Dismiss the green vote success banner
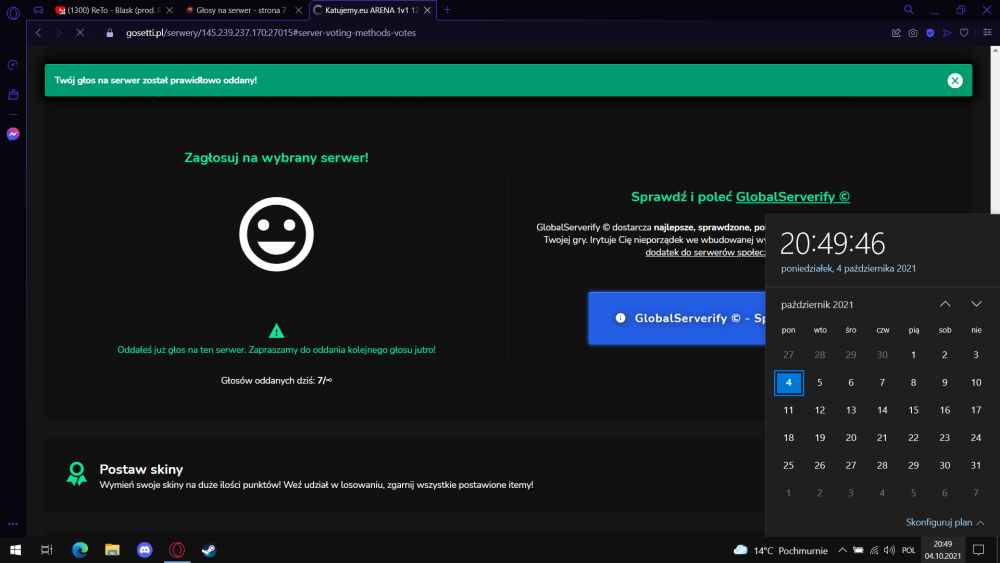 pos(955,80)
